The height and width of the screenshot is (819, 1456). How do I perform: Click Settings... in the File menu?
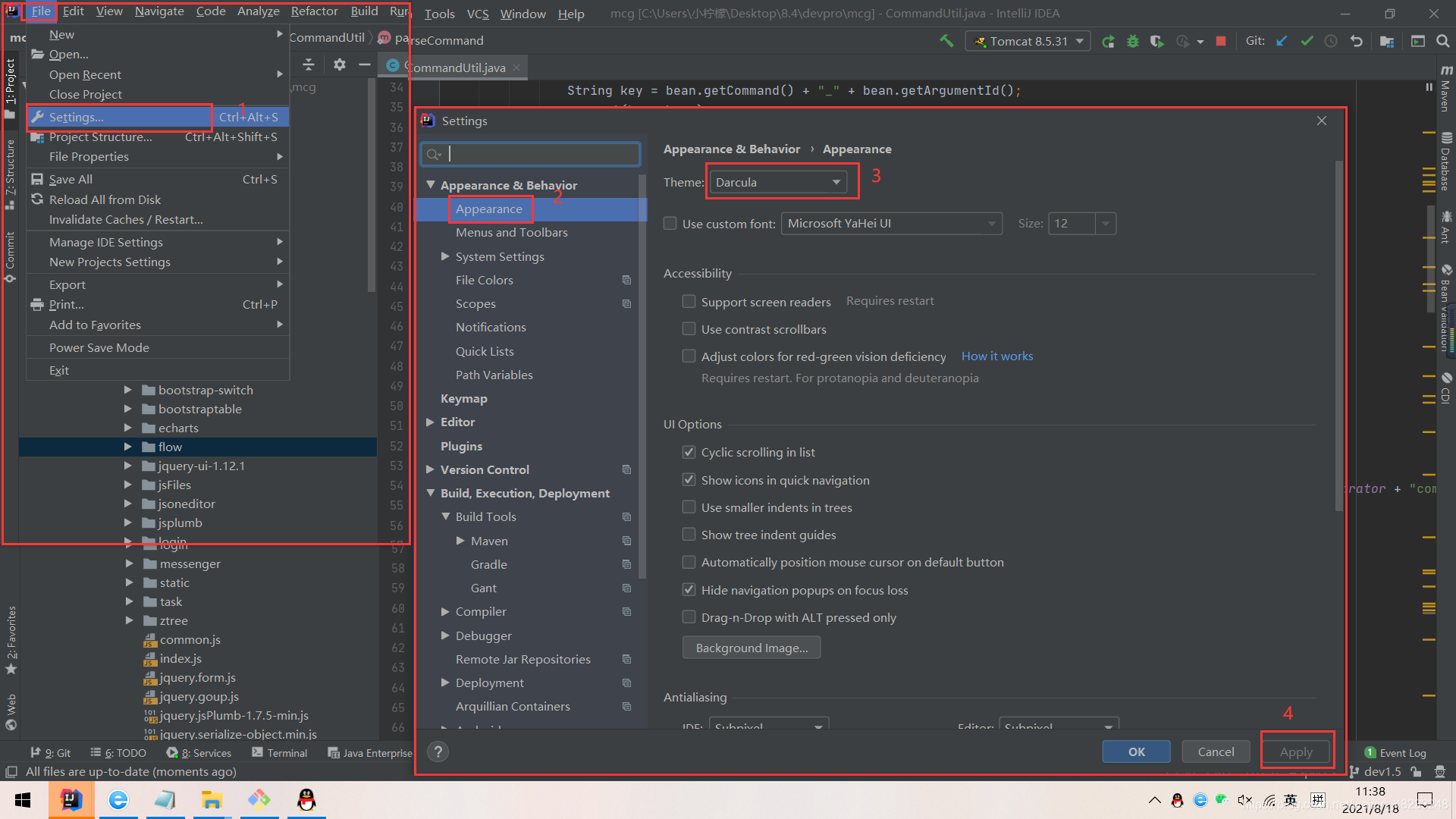coord(157,117)
